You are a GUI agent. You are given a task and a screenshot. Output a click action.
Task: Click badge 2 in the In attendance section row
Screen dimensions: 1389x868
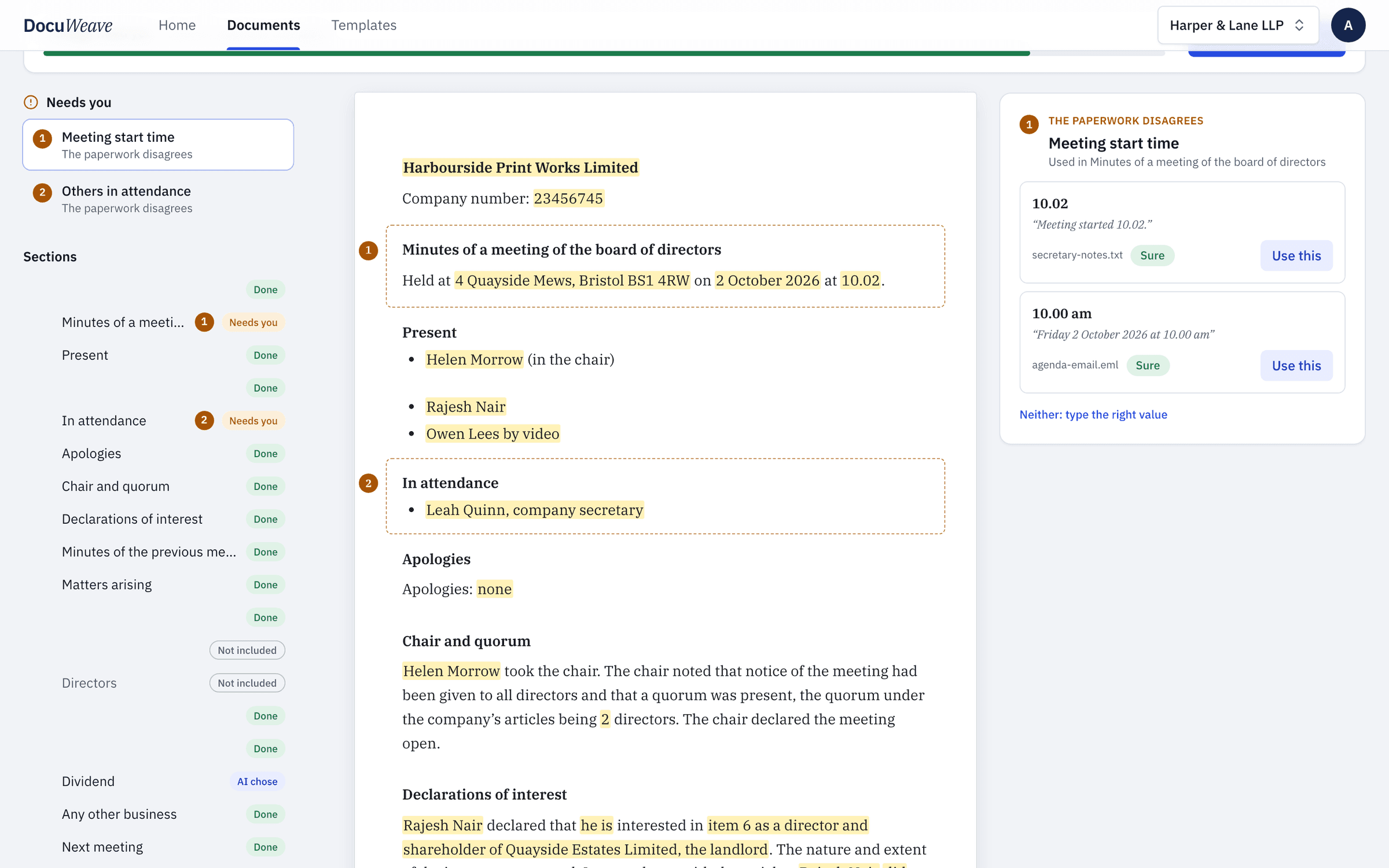point(204,420)
